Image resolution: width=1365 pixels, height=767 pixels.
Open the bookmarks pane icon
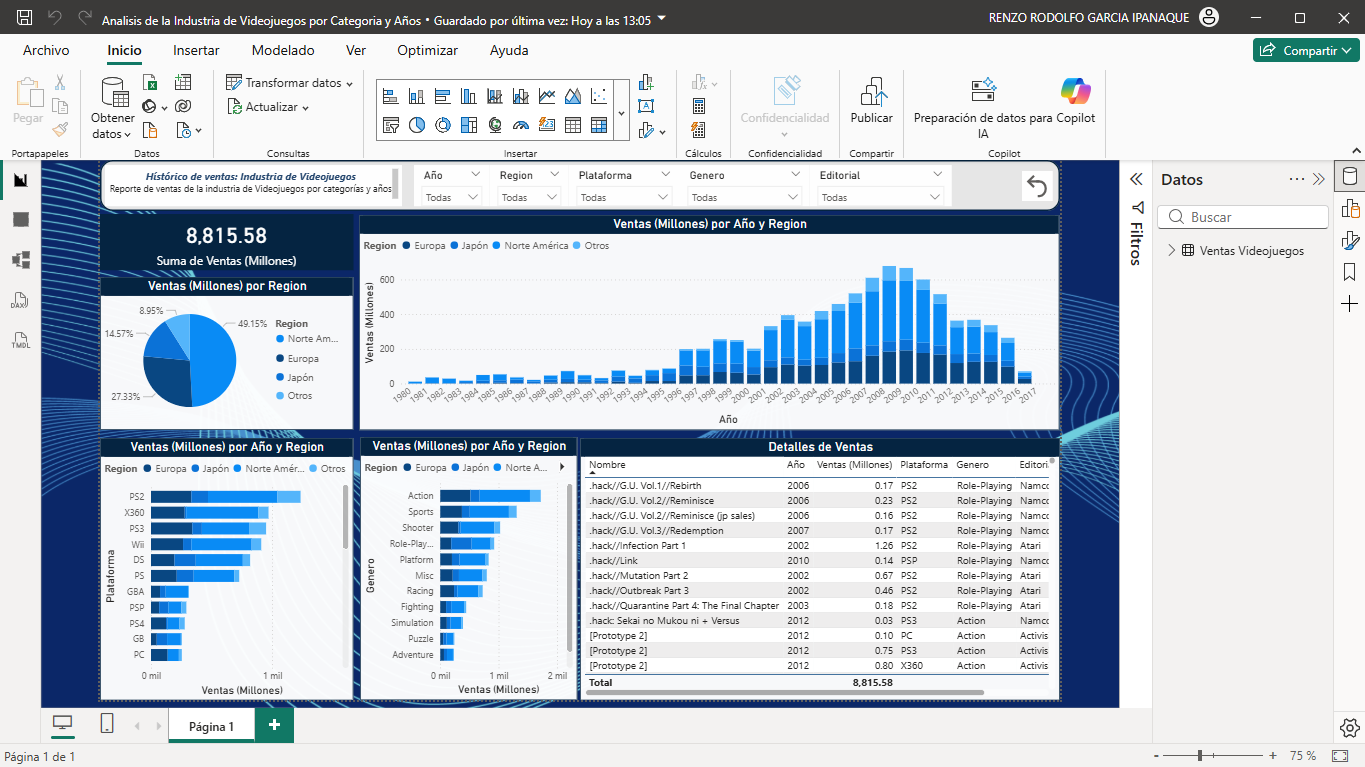pos(1350,271)
